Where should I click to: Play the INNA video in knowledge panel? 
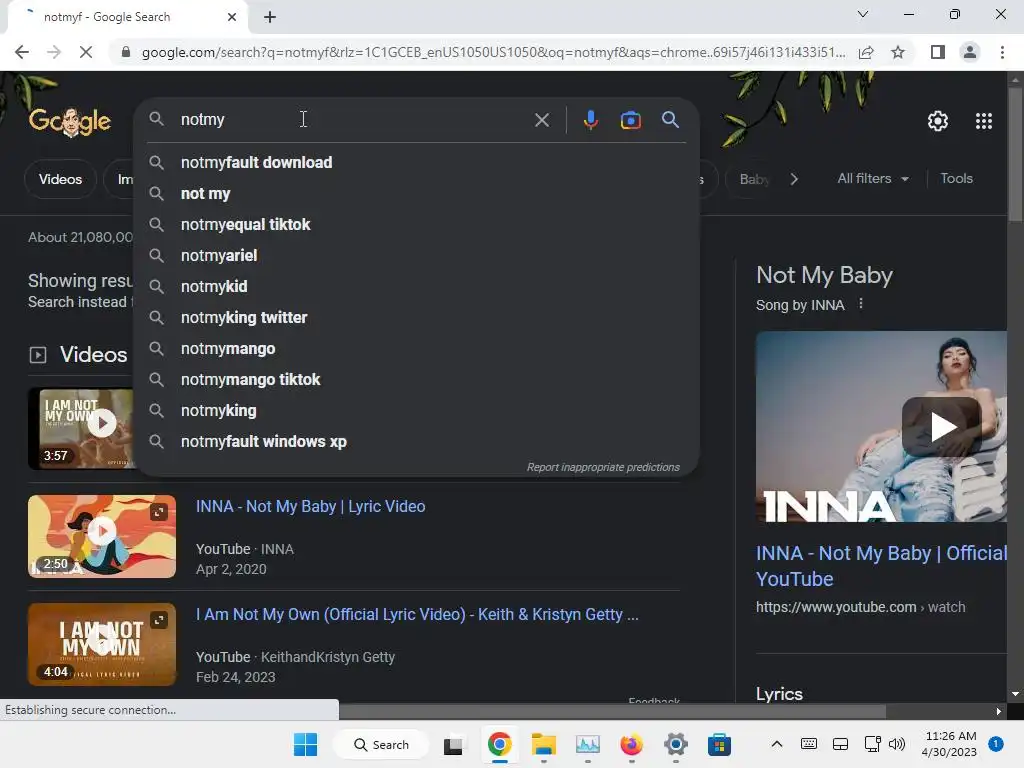click(x=940, y=426)
